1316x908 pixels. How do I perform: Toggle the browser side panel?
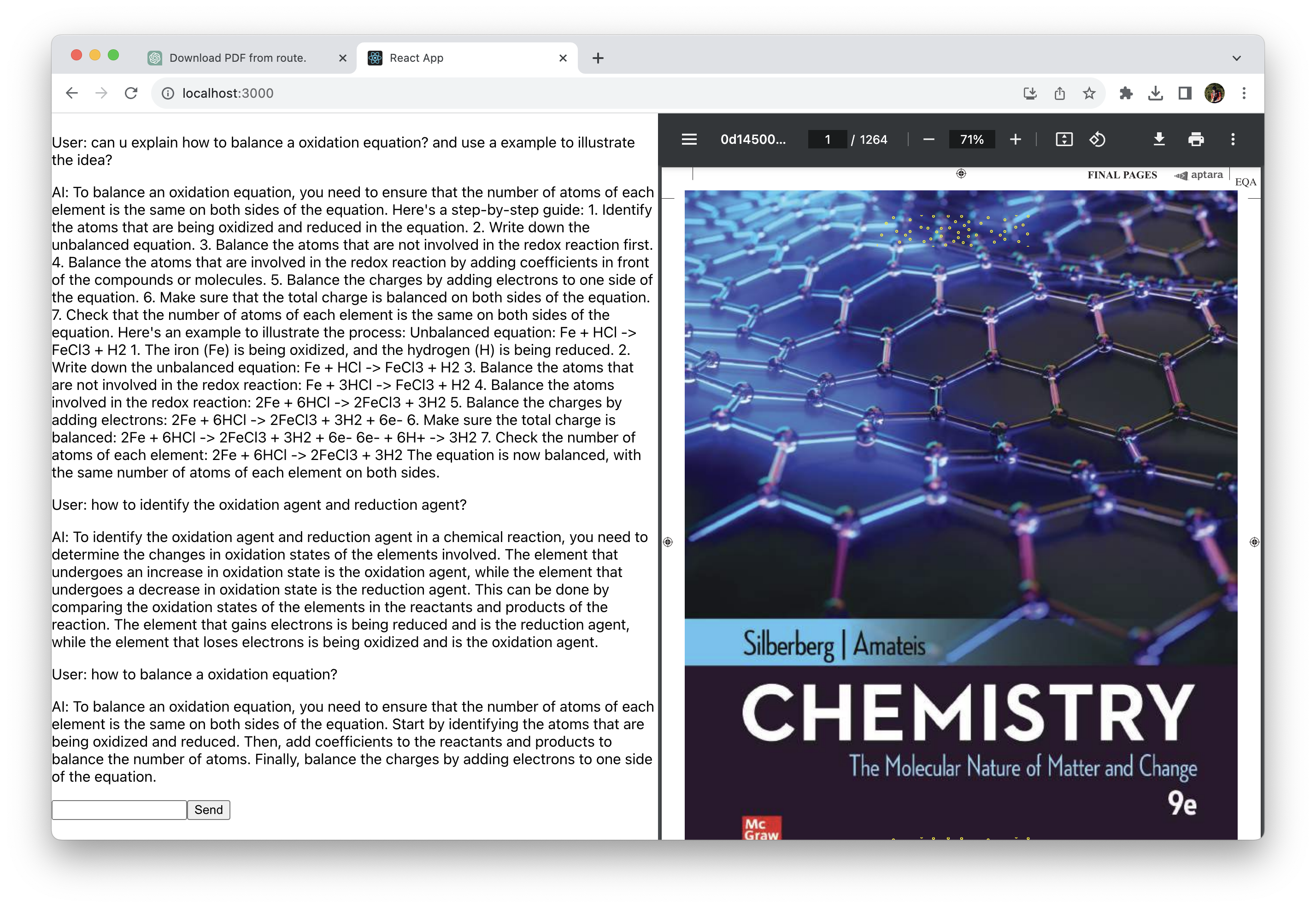(x=1185, y=93)
